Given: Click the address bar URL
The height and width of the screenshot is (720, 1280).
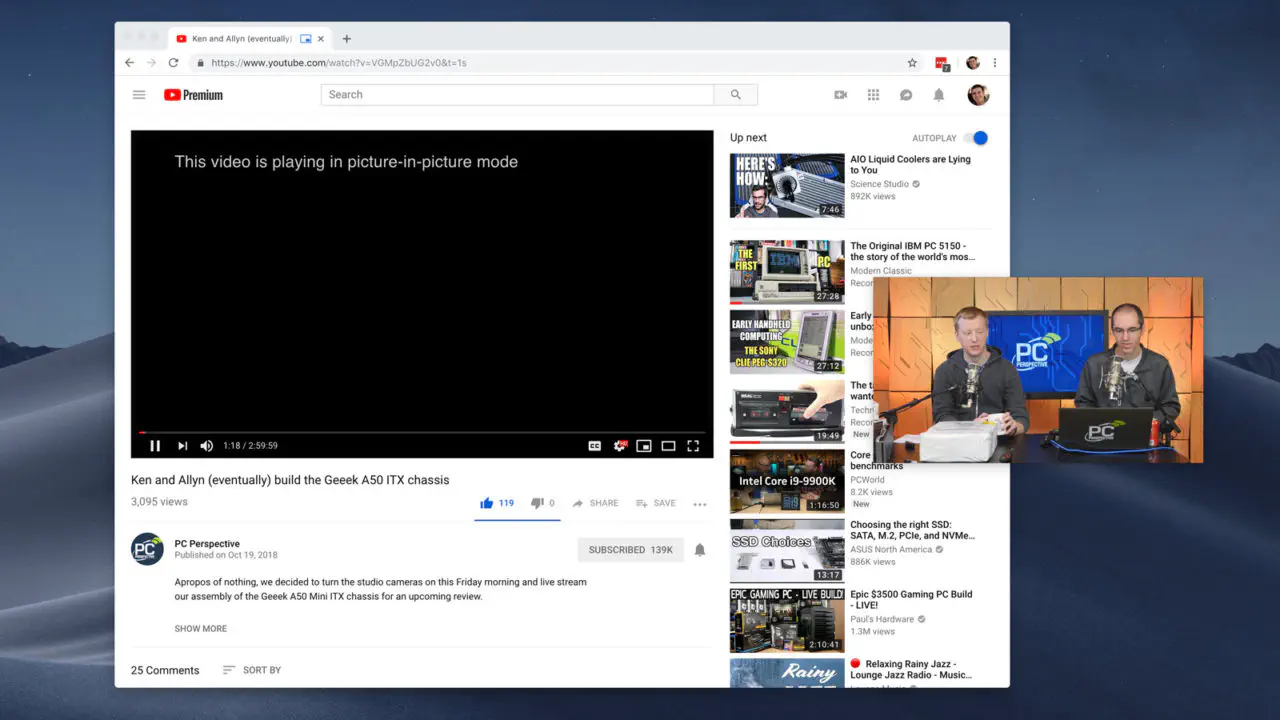Looking at the screenshot, I should (x=339, y=63).
